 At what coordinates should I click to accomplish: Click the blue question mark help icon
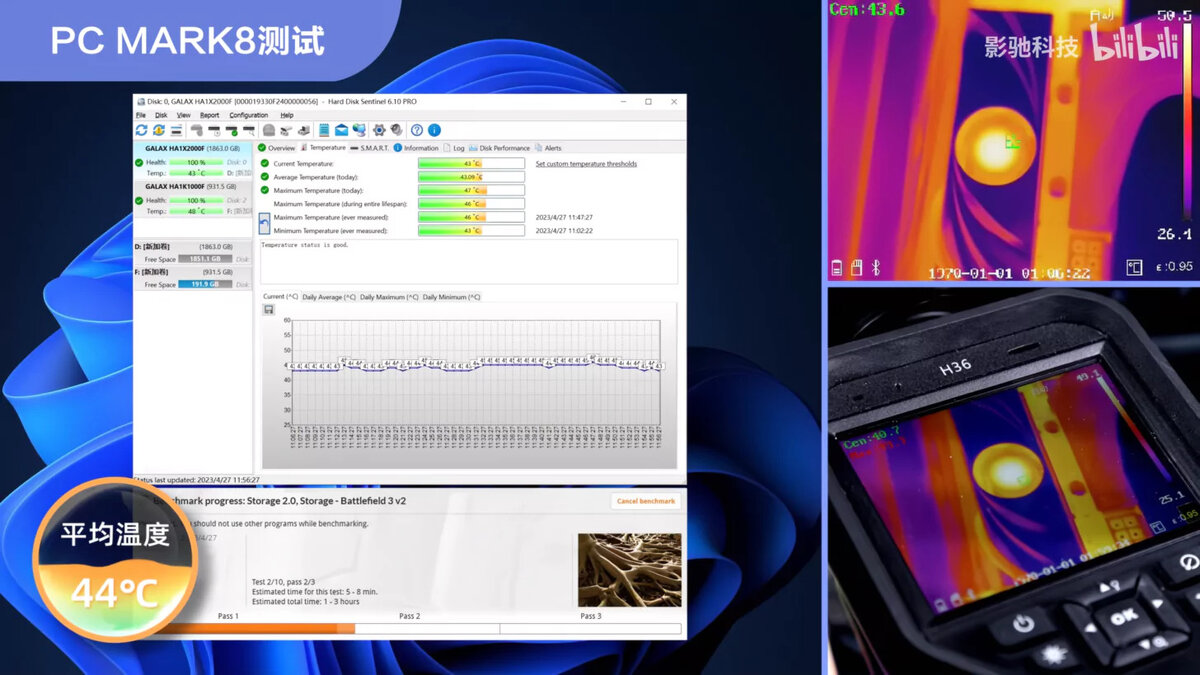pos(417,130)
